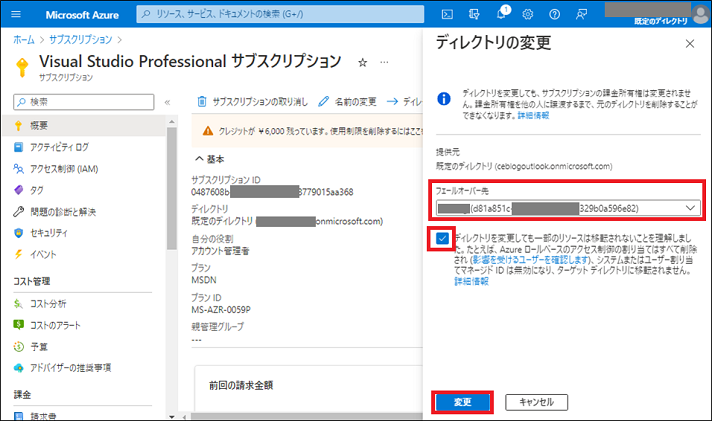Click the キャンセル button
This screenshot has height=421, width=712.
pos(536,402)
